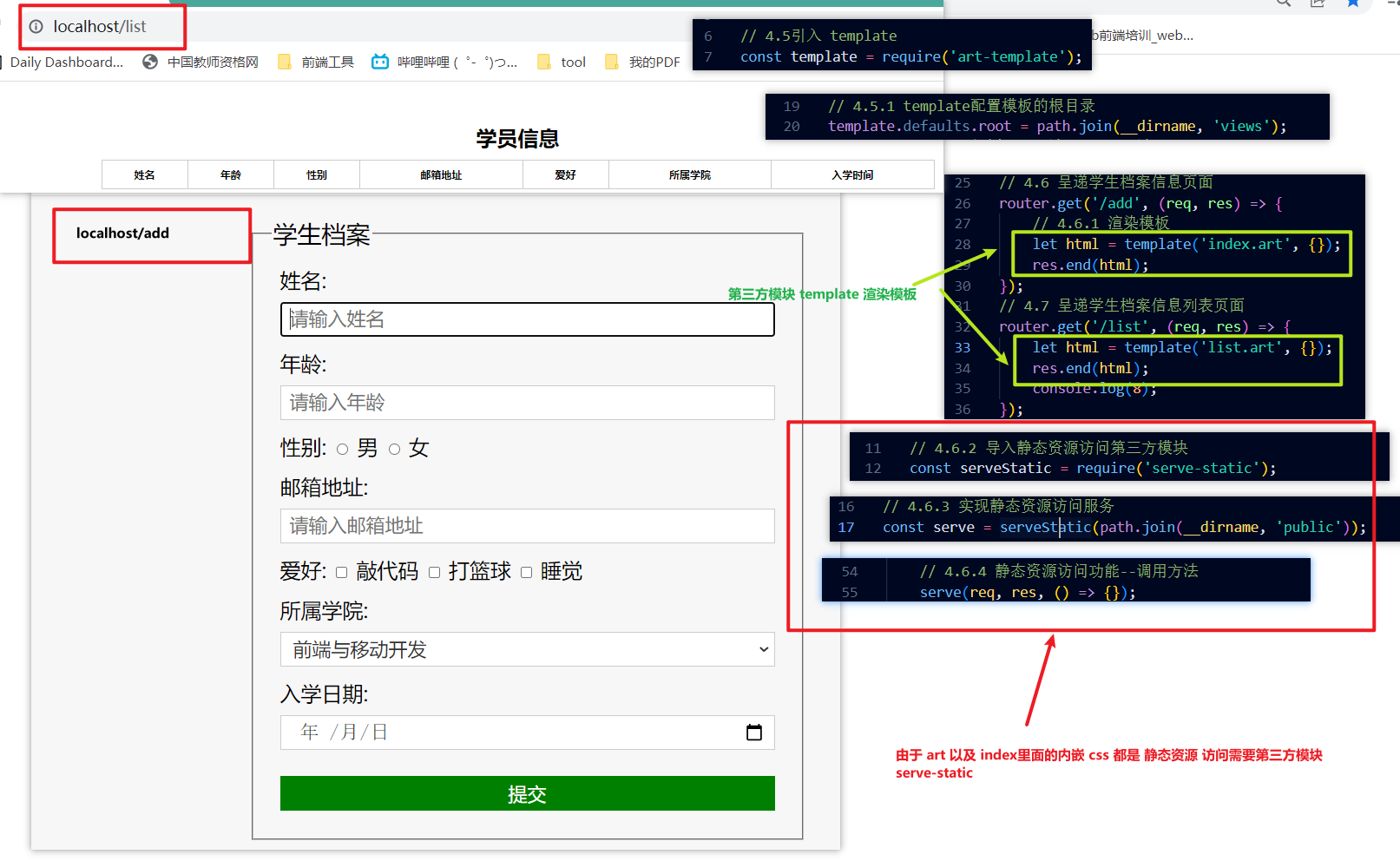Click the require('art-template') code line
The width and height of the screenshot is (1400, 861).
point(910,56)
